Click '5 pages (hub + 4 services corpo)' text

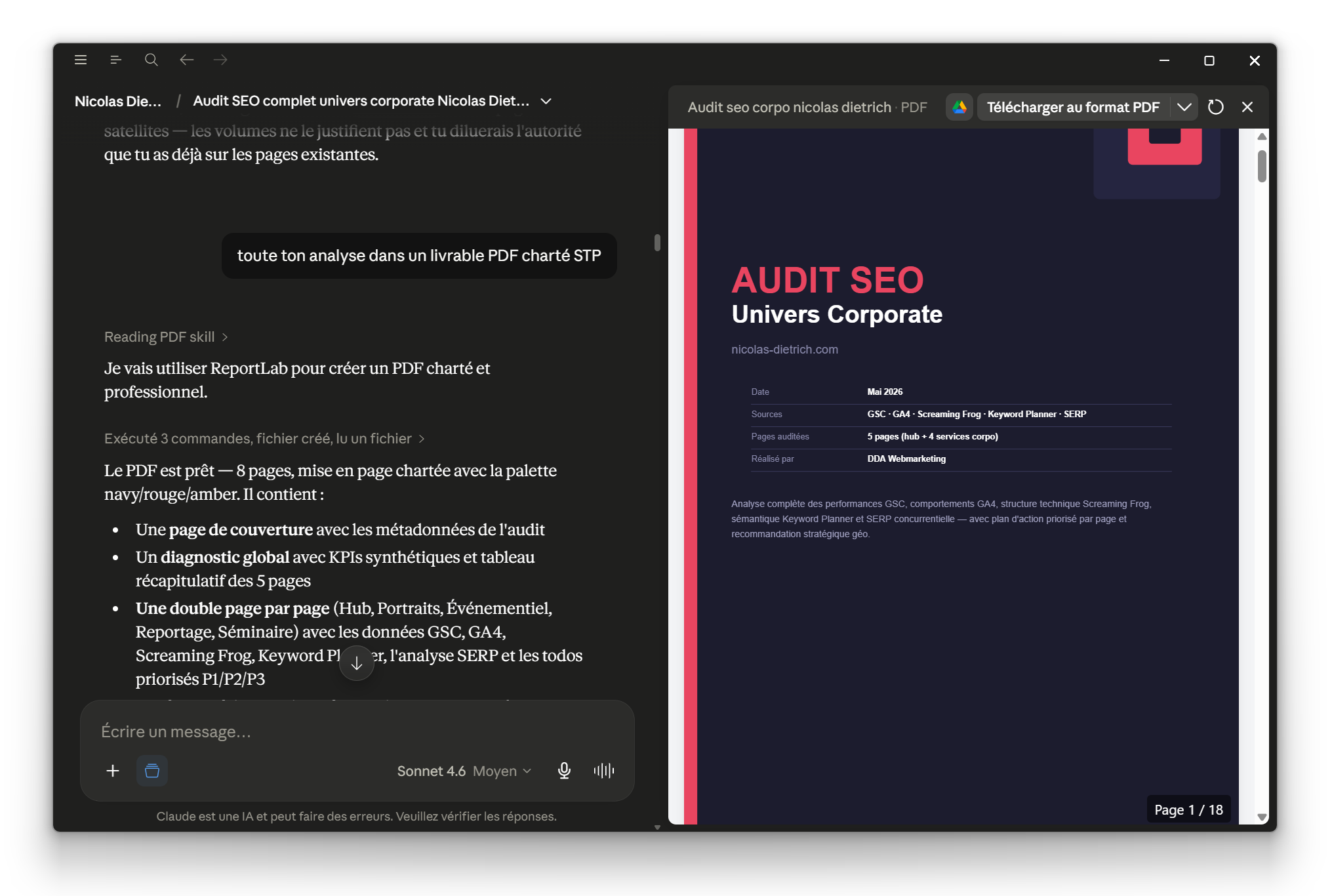[933, 436]
